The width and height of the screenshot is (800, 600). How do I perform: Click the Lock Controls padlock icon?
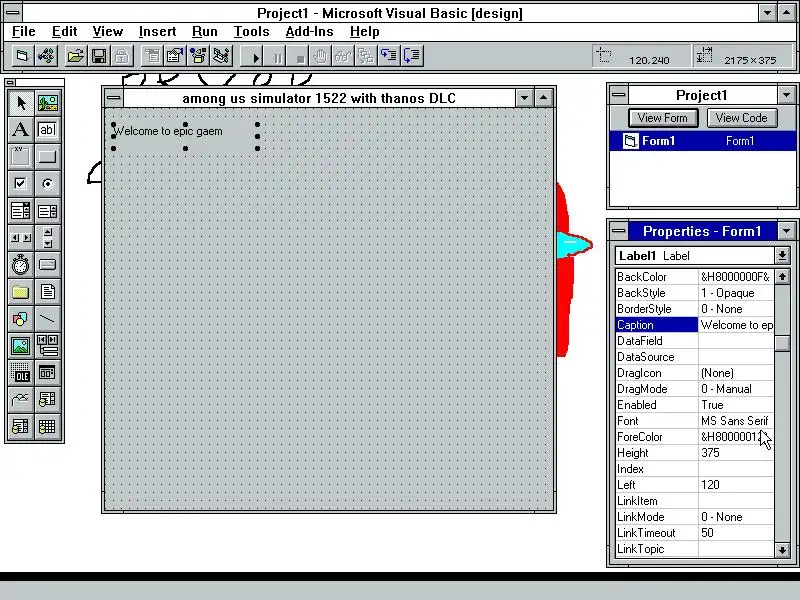[122, 56]
